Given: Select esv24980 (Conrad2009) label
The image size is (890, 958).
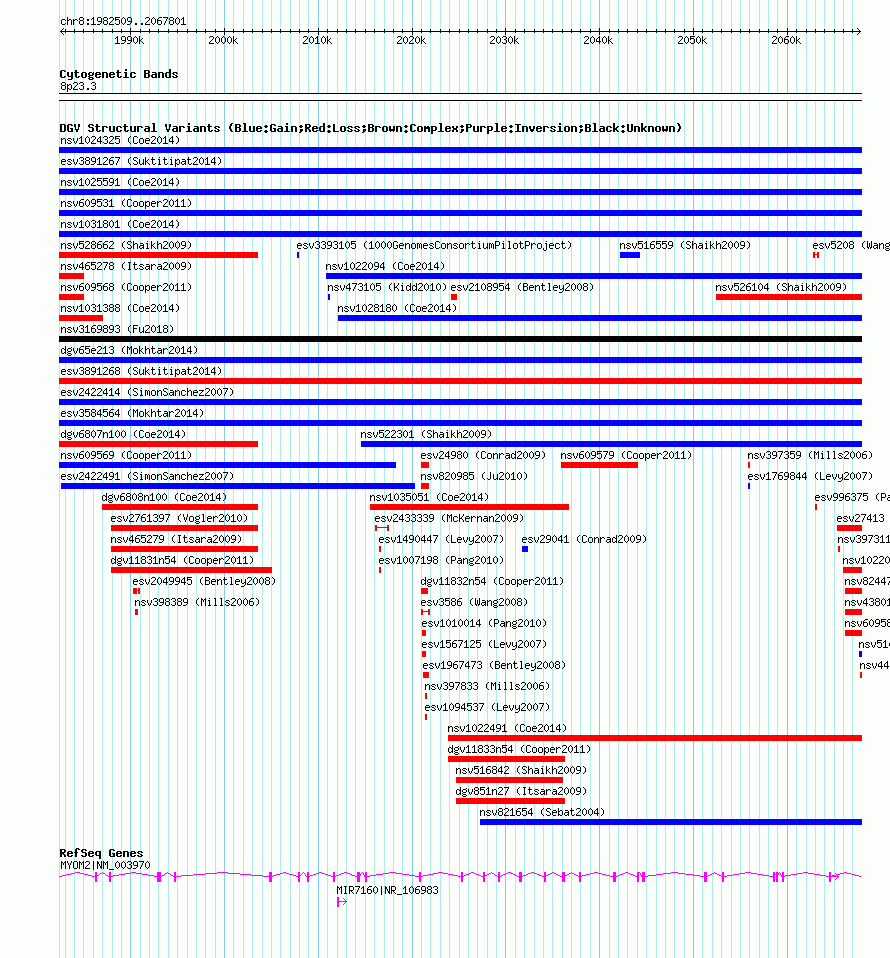Looking at the screenshot, I should 483,455.
